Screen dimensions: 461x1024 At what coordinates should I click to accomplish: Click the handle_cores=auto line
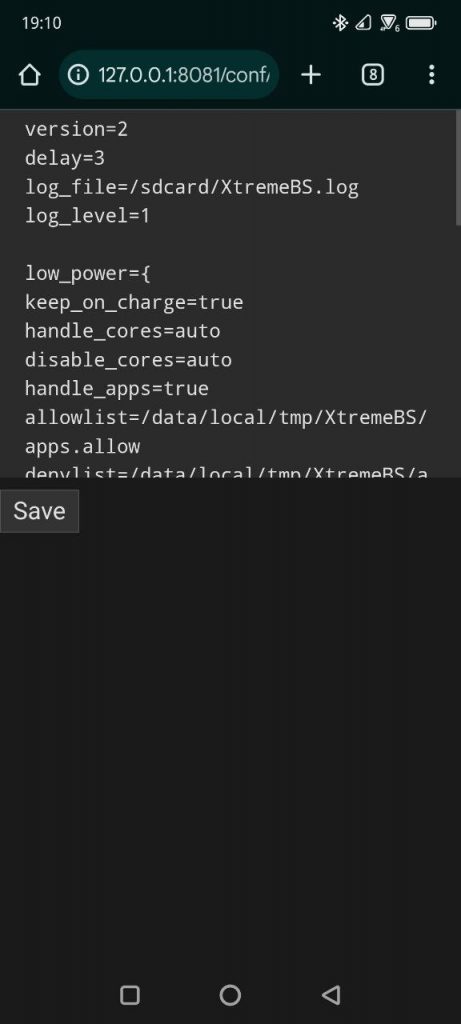click(123, 331)
